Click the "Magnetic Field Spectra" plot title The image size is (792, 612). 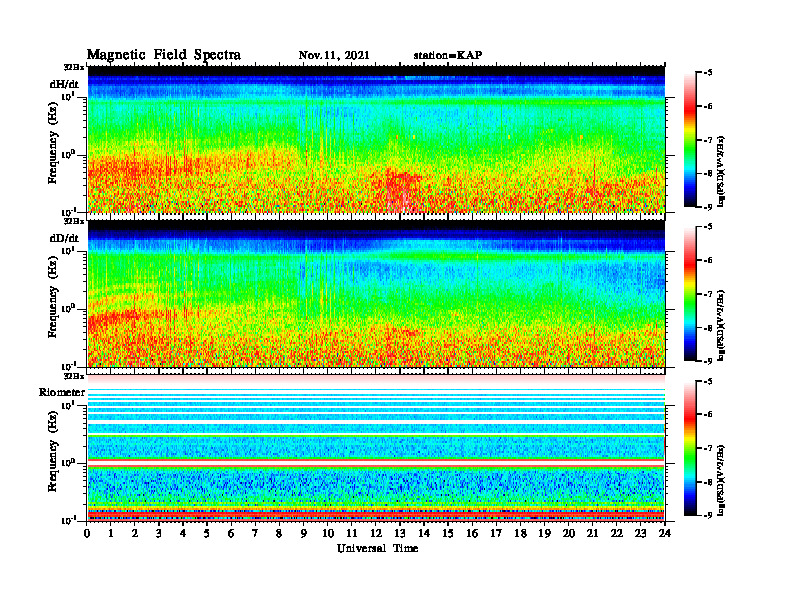tap(164, 55)
